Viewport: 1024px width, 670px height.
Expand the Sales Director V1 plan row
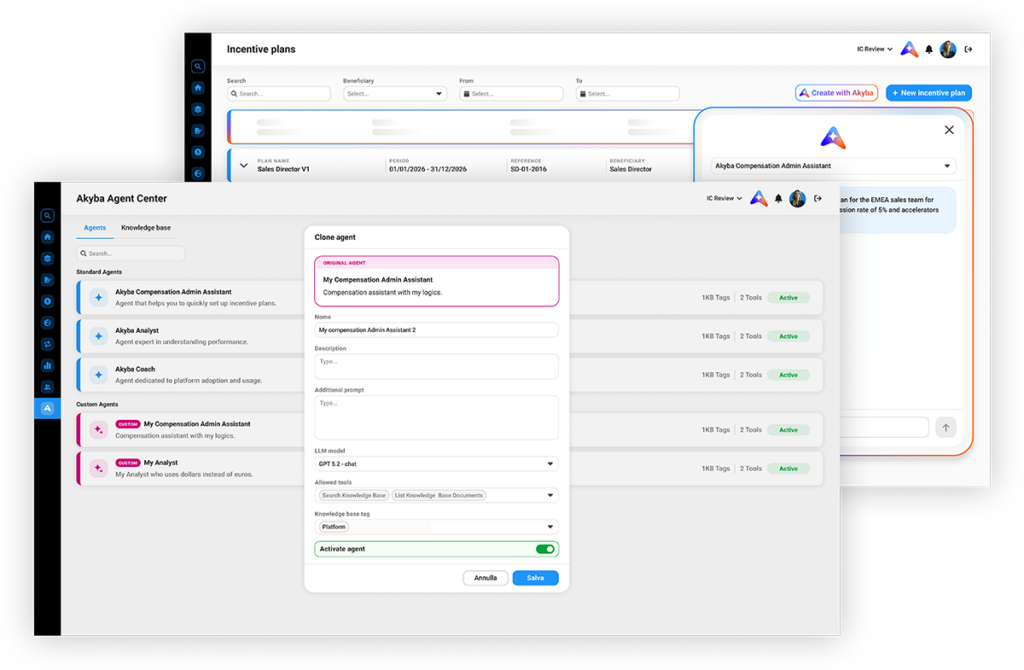coord(244,165)
